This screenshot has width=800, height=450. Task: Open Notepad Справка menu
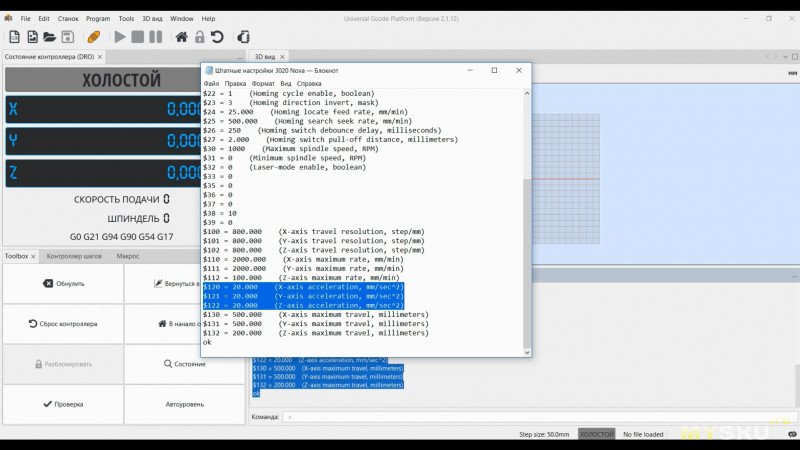pyautogui.click(x=309, y=83)
